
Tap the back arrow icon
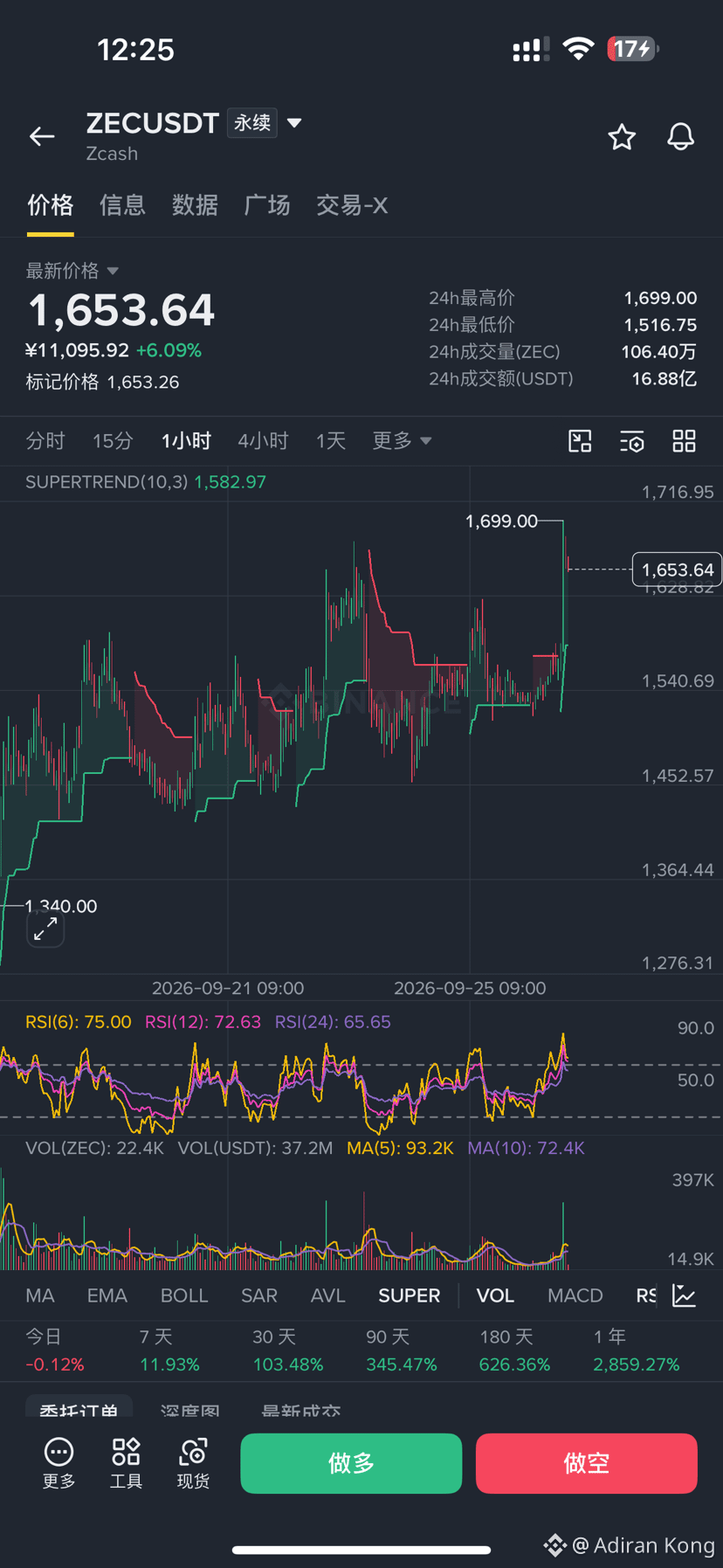42,136
